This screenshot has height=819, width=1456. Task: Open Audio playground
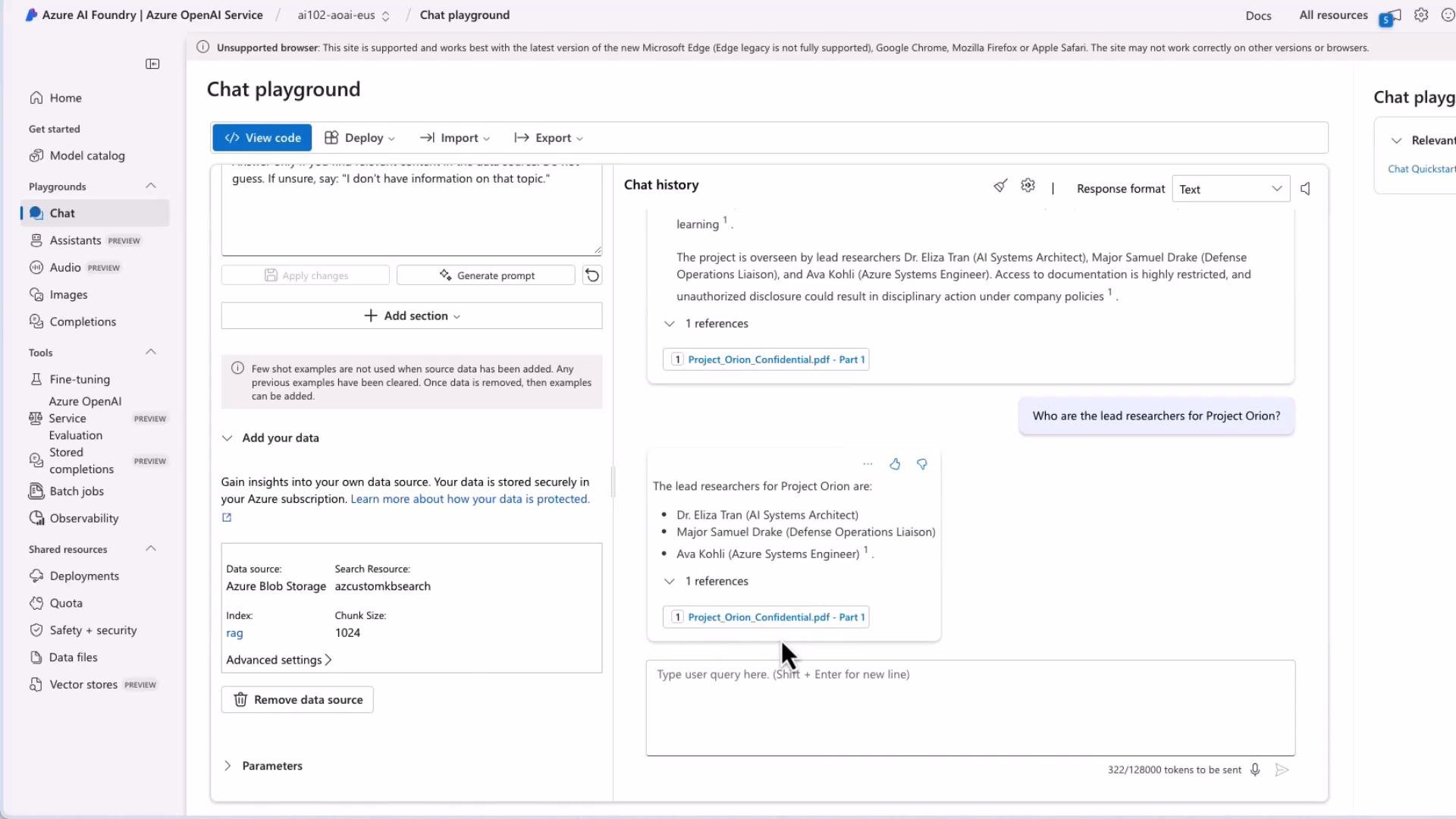(x=74, y=268)
